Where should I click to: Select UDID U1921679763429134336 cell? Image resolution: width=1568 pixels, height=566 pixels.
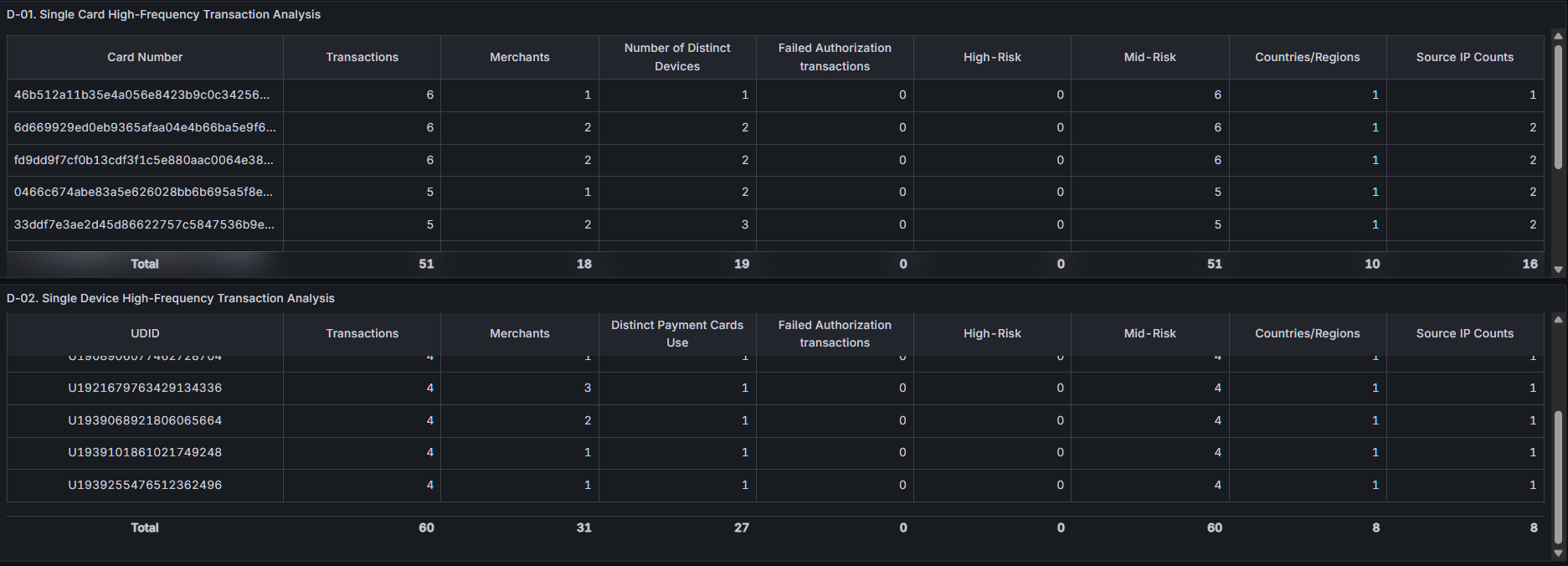pos(145,388)
